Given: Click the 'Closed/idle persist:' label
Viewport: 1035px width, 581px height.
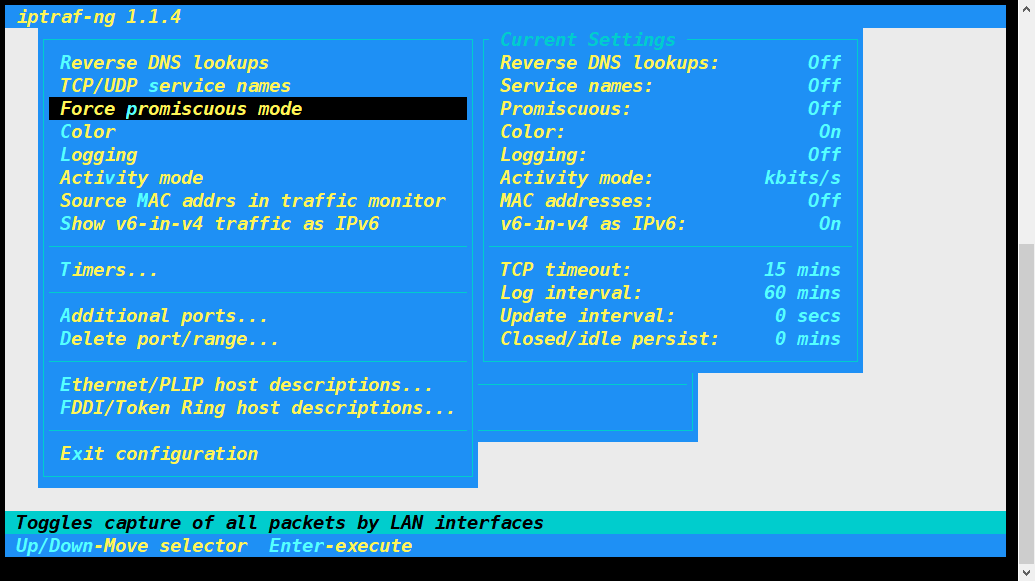Looking at the screenshot, I should tap(609, 339).
